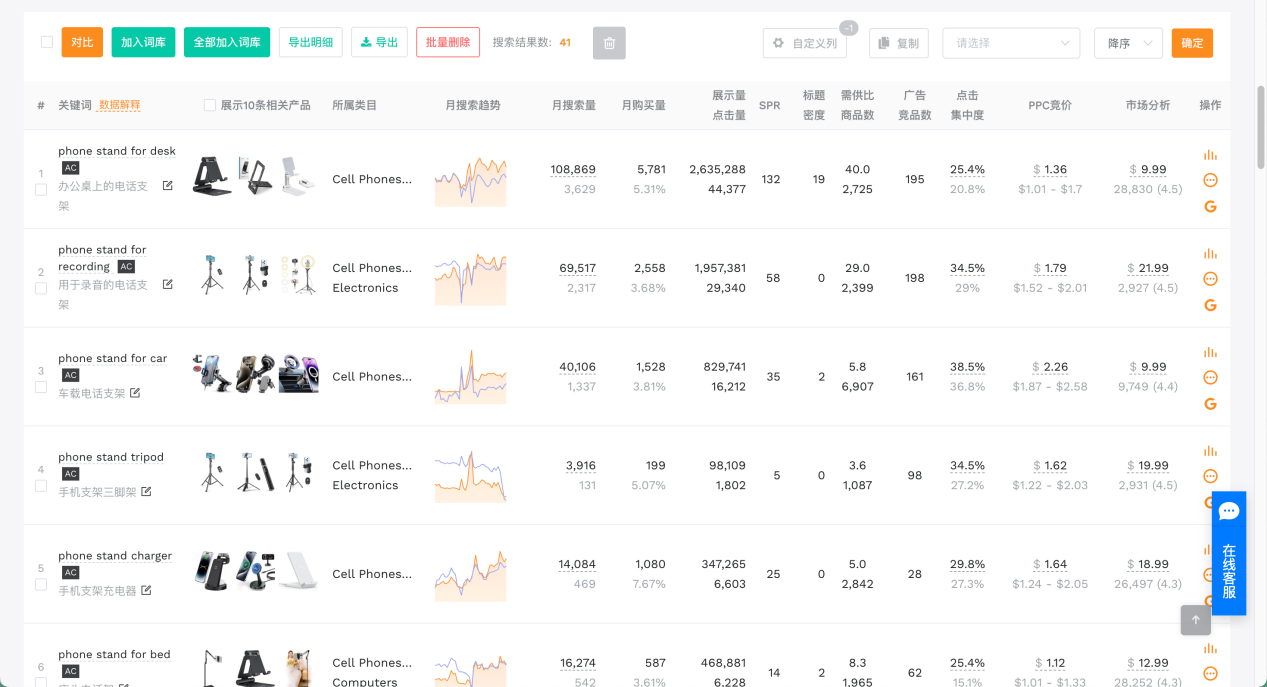Open the monthly search volume link 108,869
The height and width of the screenshot is (687, 1267).
tap(572, 170)
